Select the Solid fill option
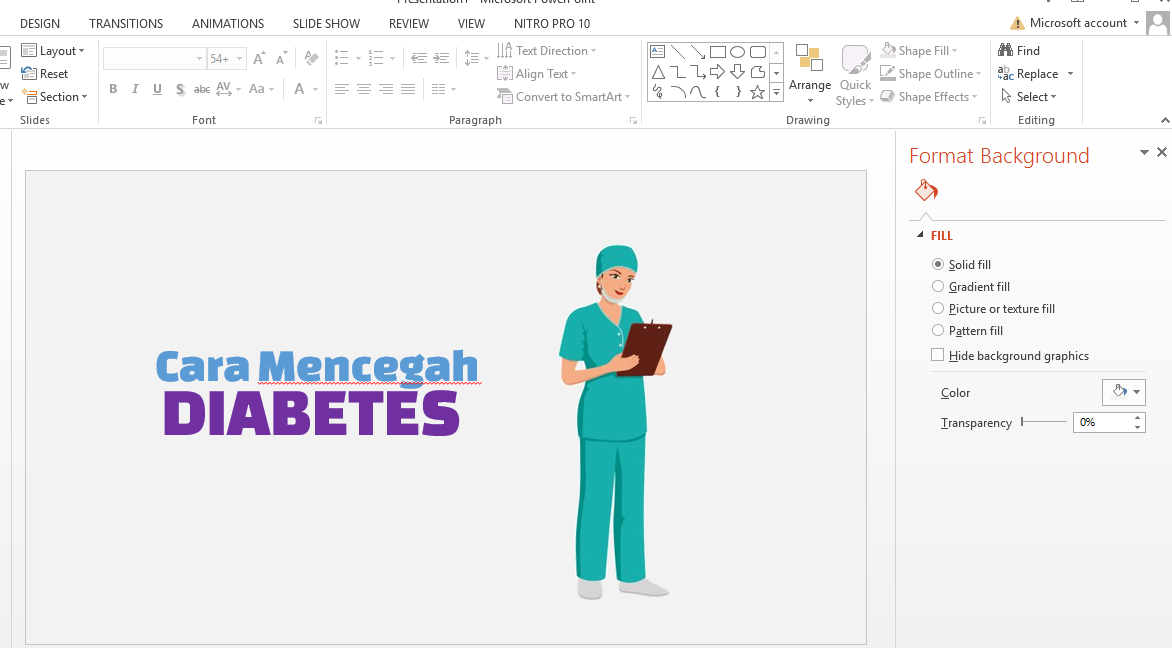This screenshot has height=648, width=1172. tap(962, 265)
